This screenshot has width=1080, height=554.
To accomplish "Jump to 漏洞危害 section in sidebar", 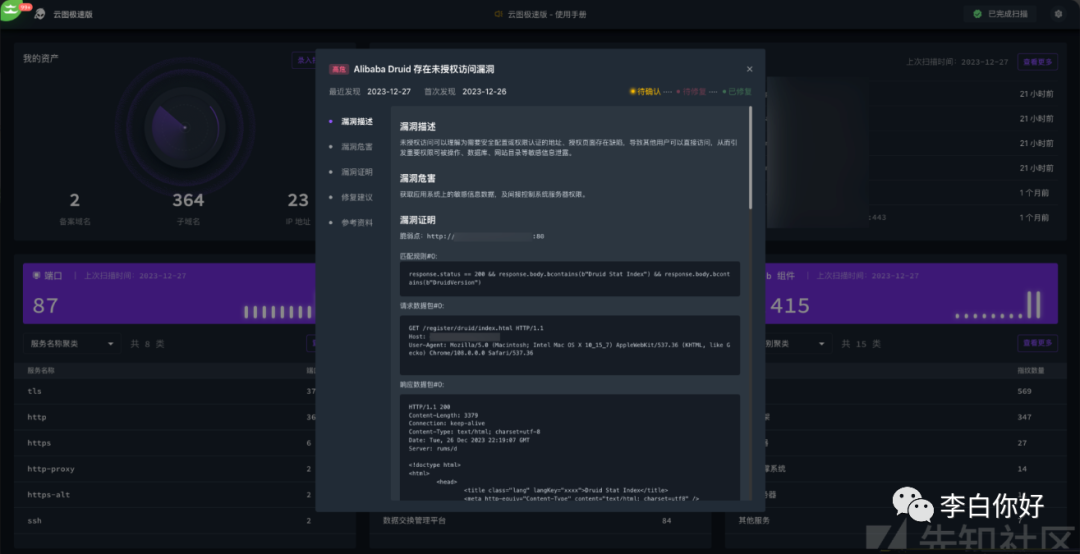I will click(357, 147).
